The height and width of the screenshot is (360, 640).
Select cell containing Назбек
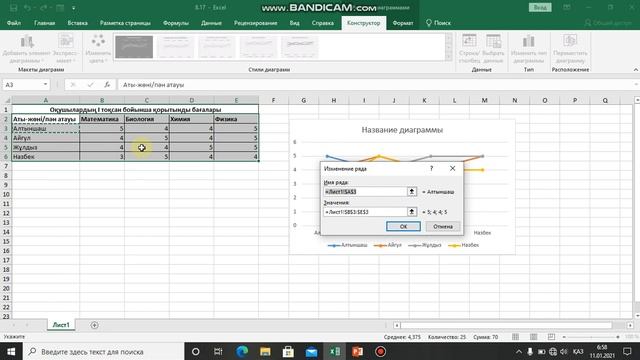pos(46,156)
